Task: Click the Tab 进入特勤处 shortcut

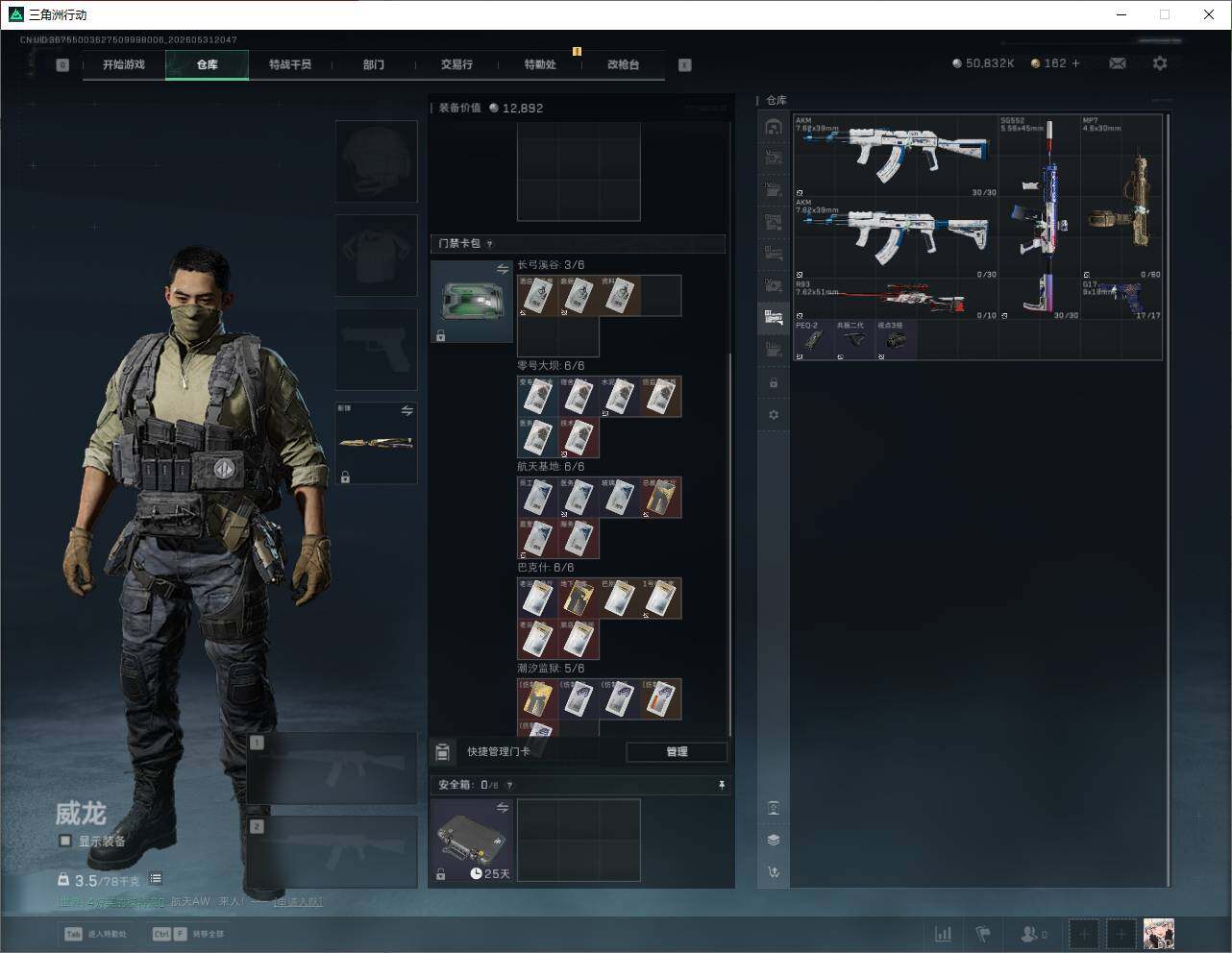Action: click(x=95, y=934)
